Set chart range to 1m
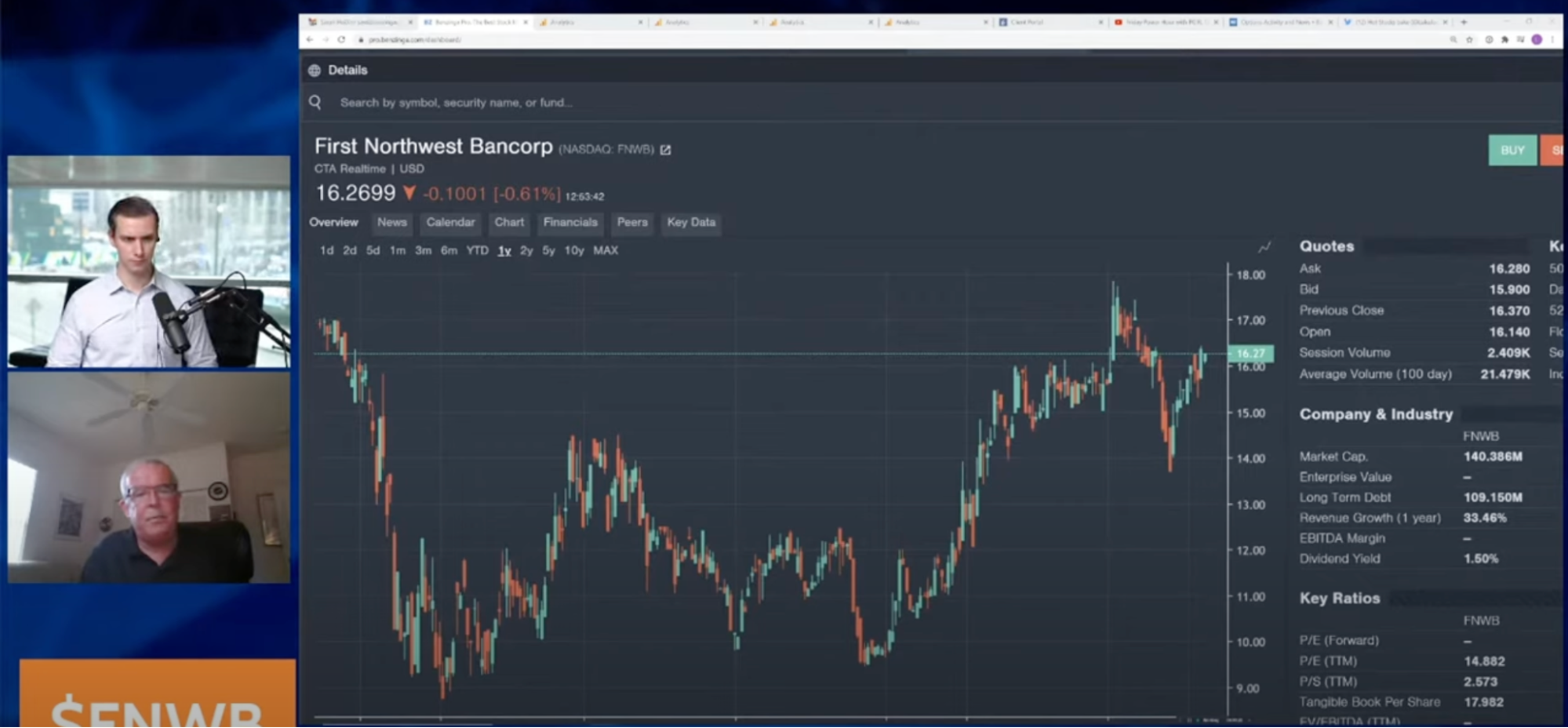This screenshot has width=1568, height=728. coord(398,250)
